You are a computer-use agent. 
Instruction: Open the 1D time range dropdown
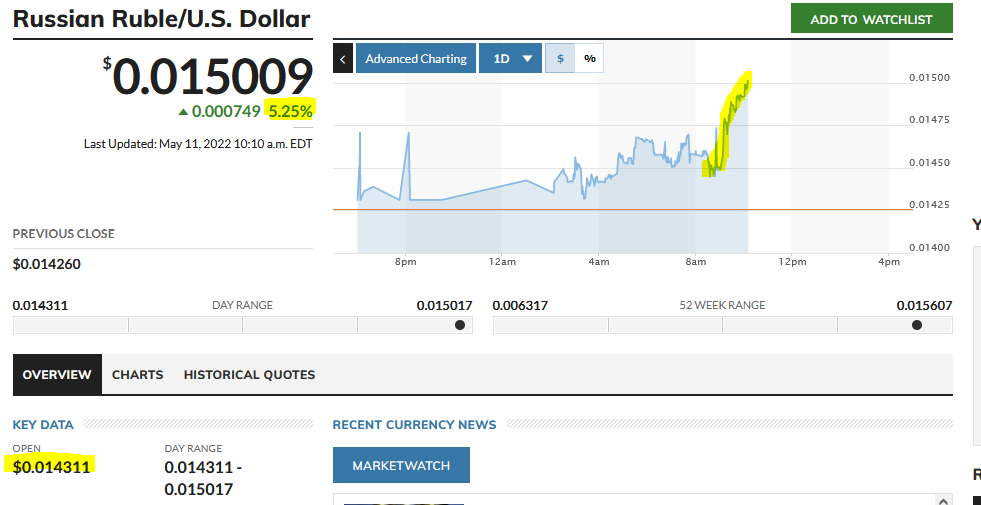point(511,58)
